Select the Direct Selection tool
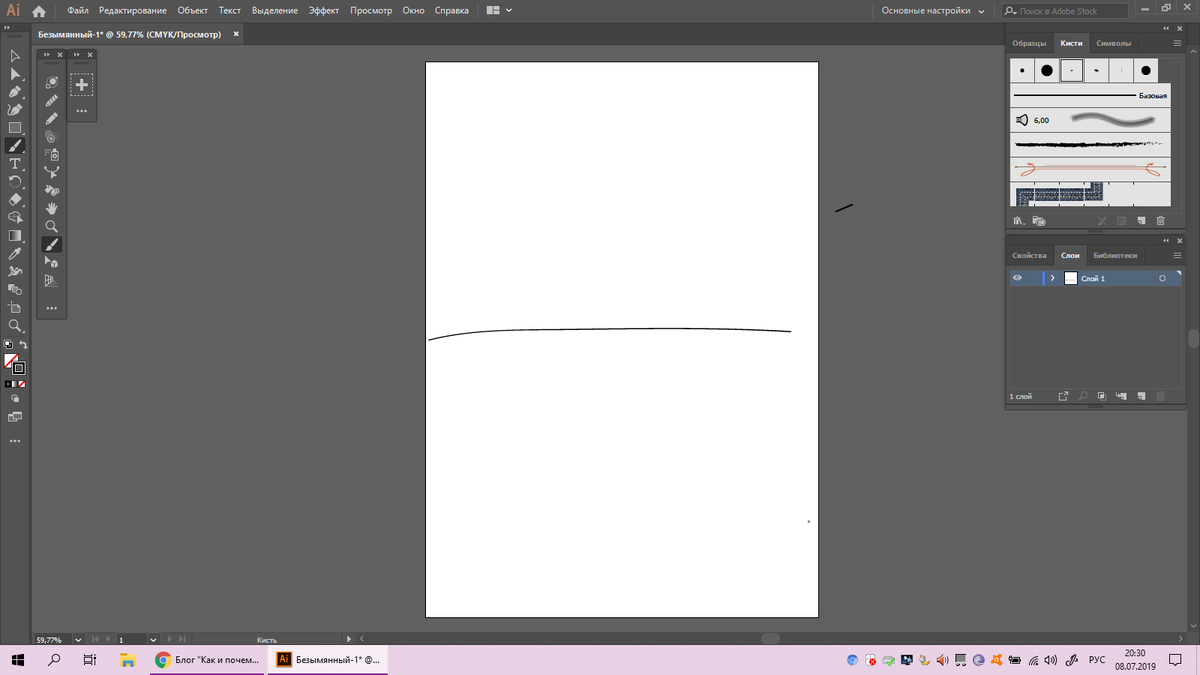Viewport: 1200px width, 675px height. pyautogui.click(x=15, y=74)
